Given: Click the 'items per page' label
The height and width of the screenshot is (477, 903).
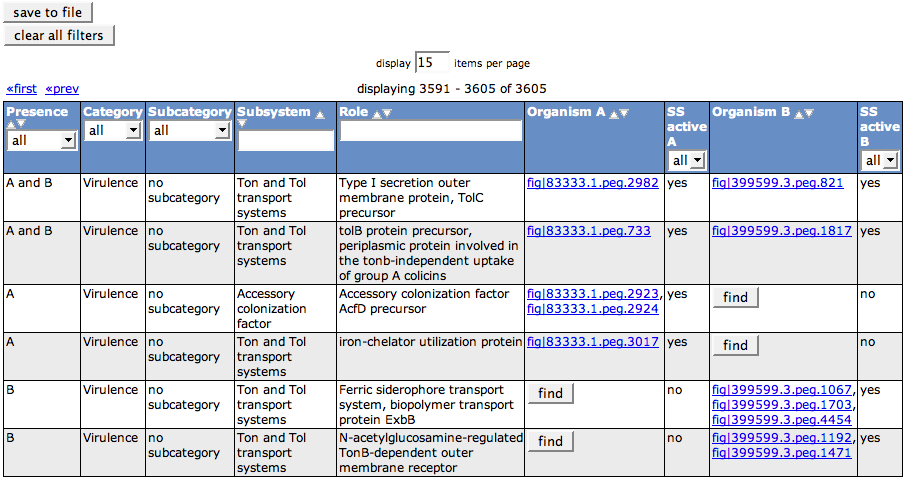Looking at the screenshot, I should tap(492, 63).
